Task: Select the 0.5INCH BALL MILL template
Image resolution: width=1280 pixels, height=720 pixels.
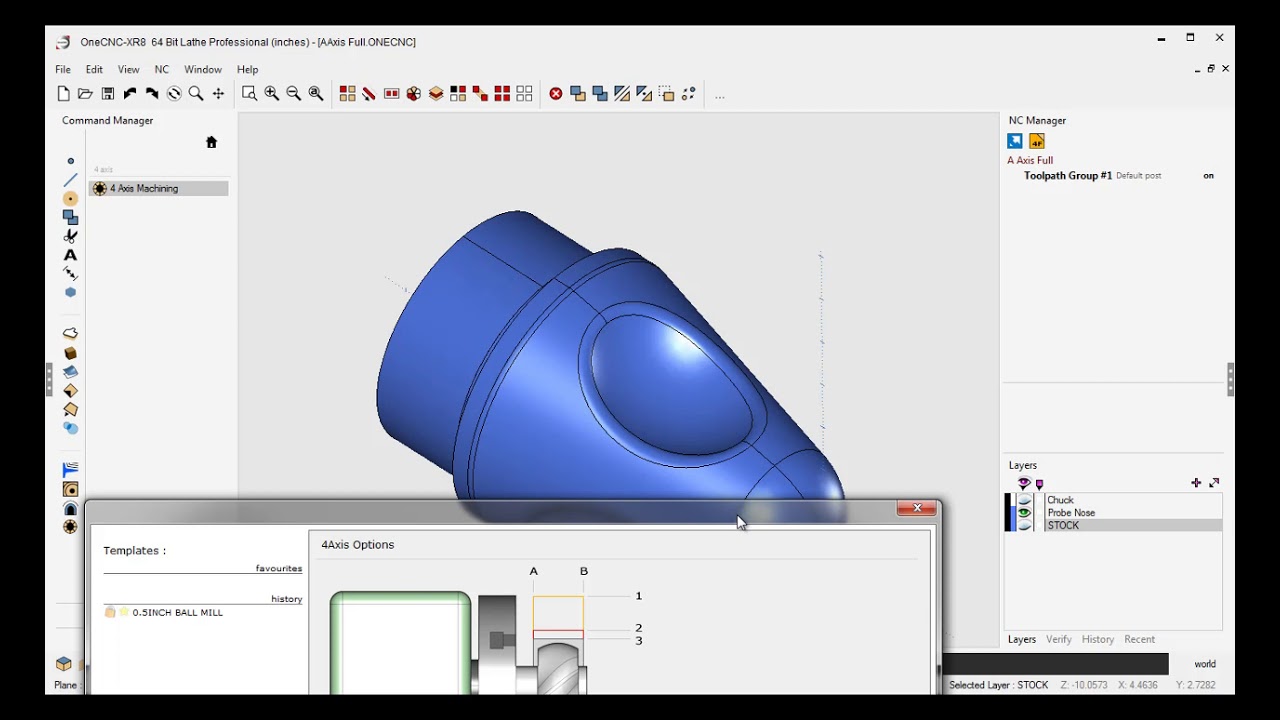Action: tap(177, 612)
